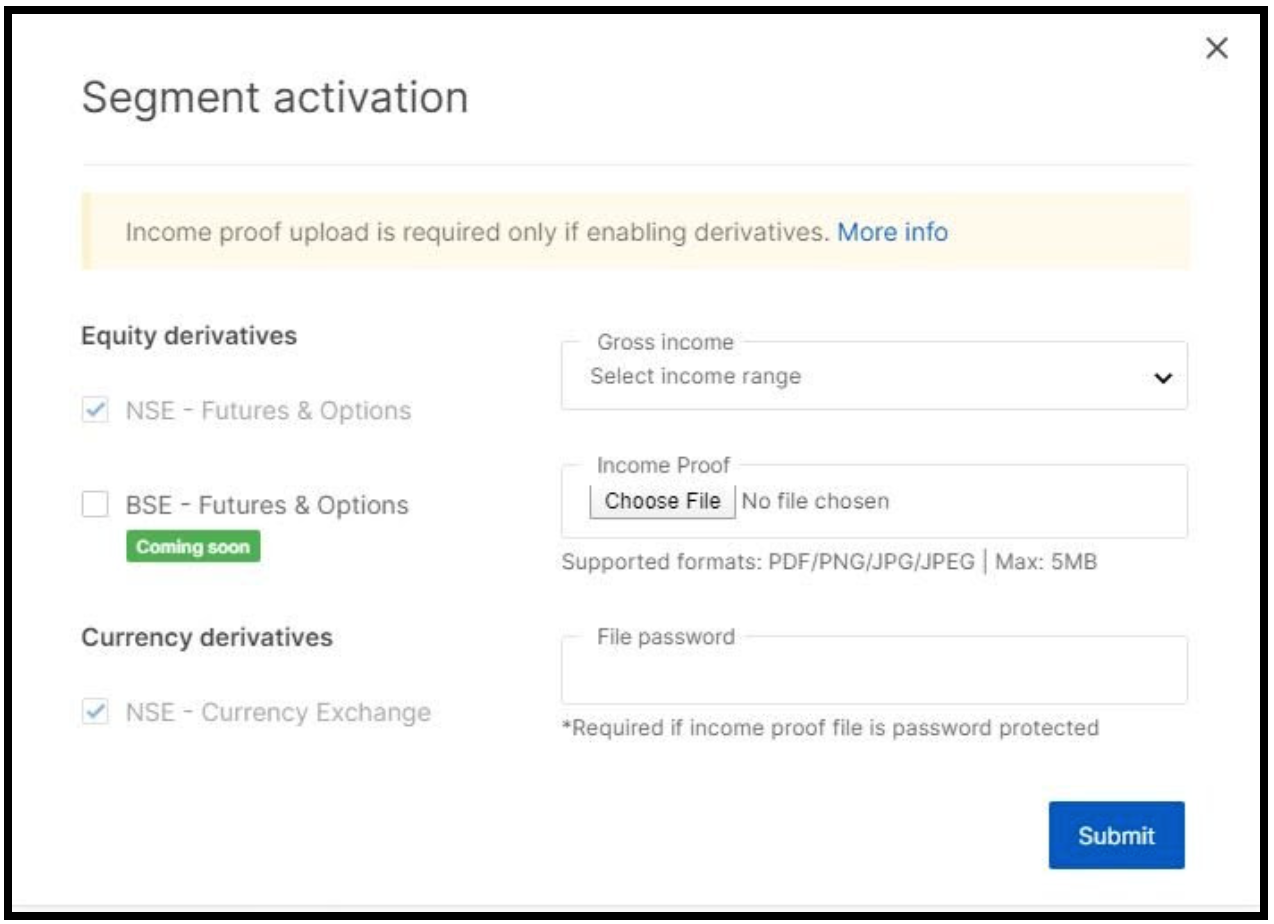Click the Currency derivatives section heading
Viewport: 1274px width, 924px height.
click(x=206, y=637)
